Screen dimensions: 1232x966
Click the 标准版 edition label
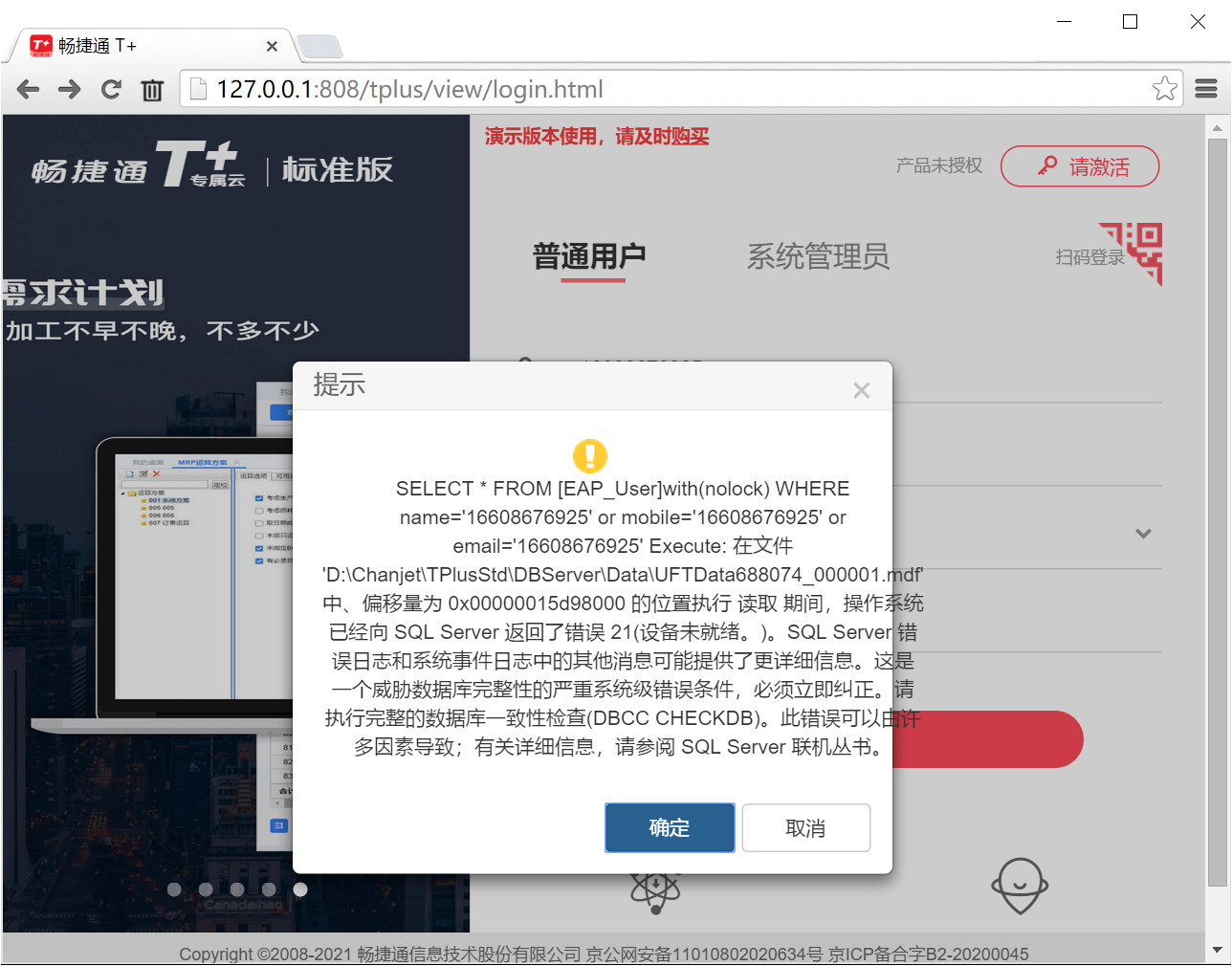point(338,170)
